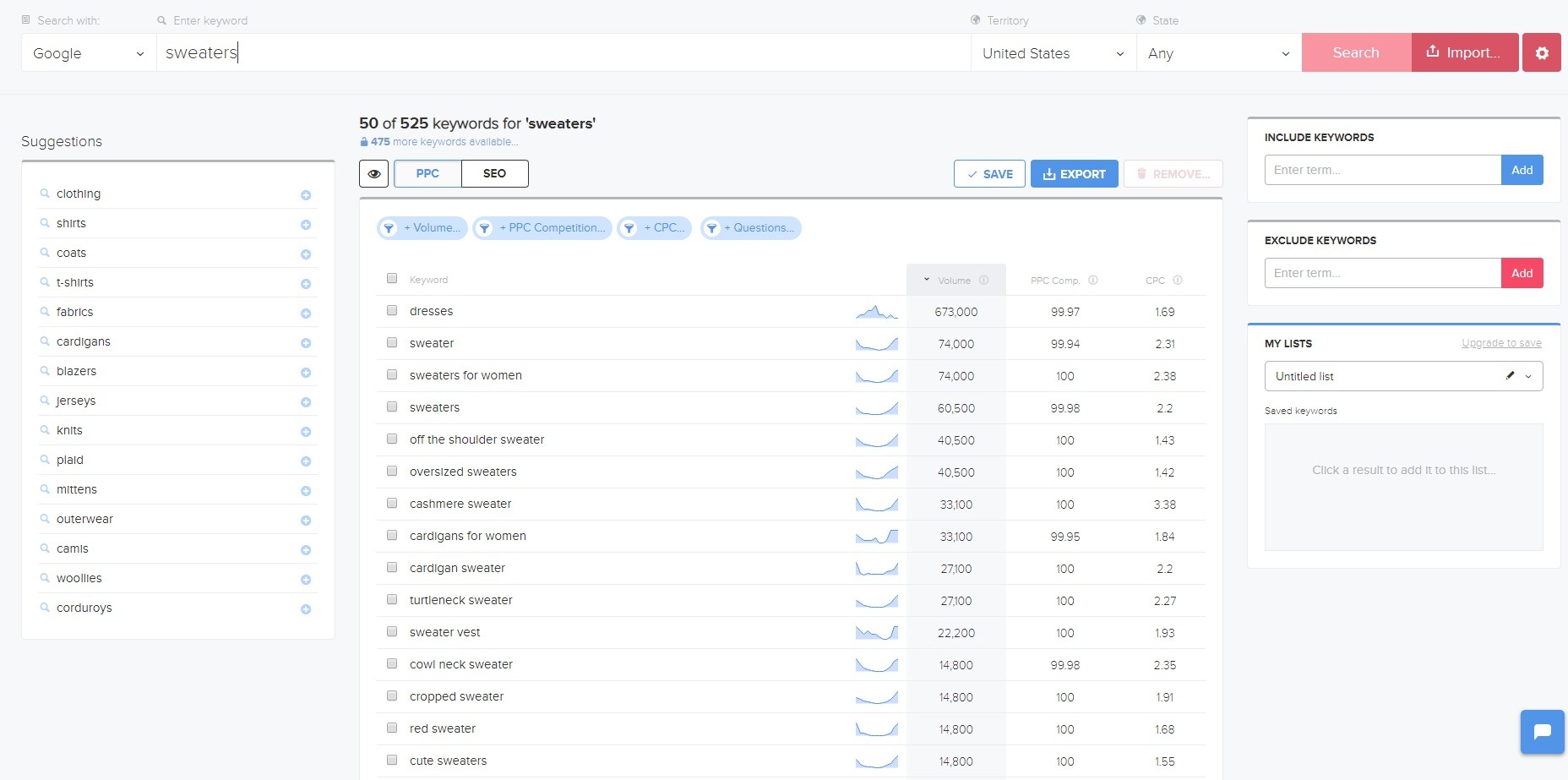This screenshot has height=780, width=1568.
Task: Add 'fabrics' suggestion with plus icon
Action: coord(306,314)
